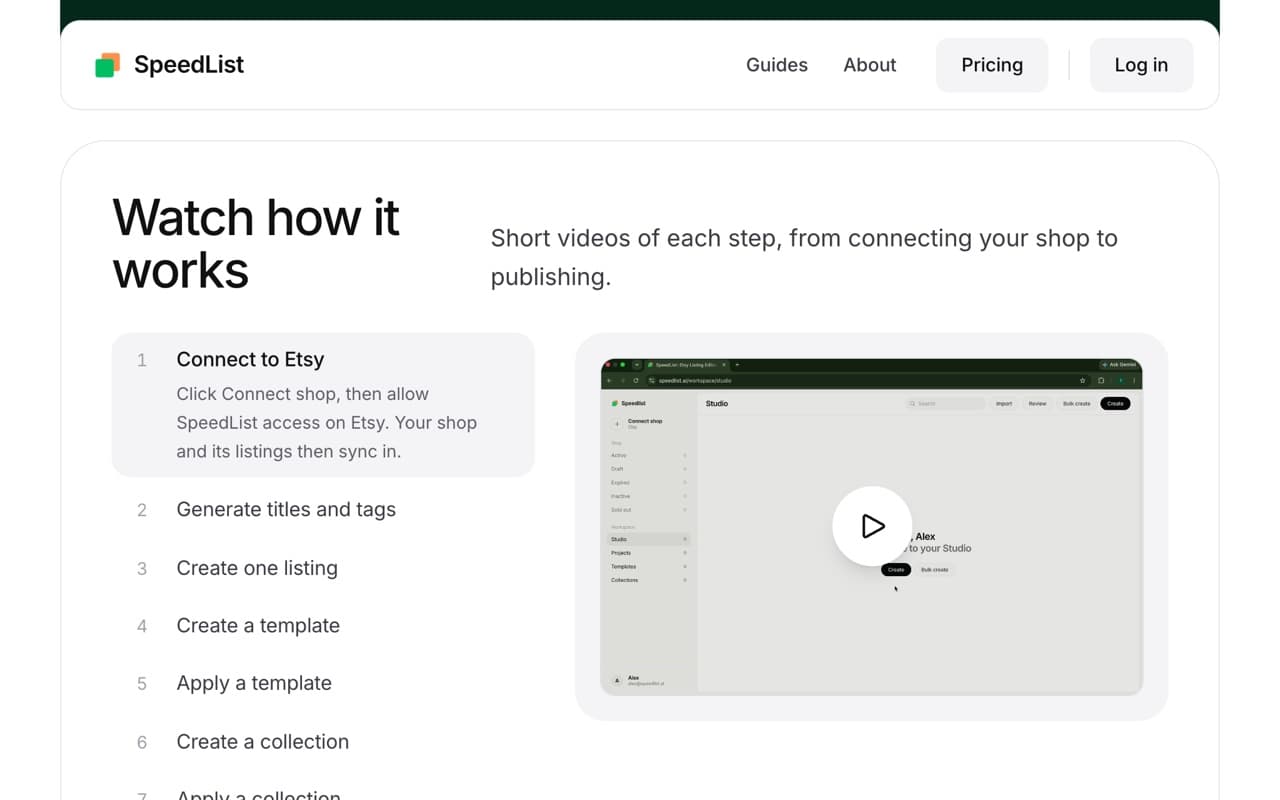The image size is (1280, 800).
Task: Click the Log in button
Action: 1141,65
